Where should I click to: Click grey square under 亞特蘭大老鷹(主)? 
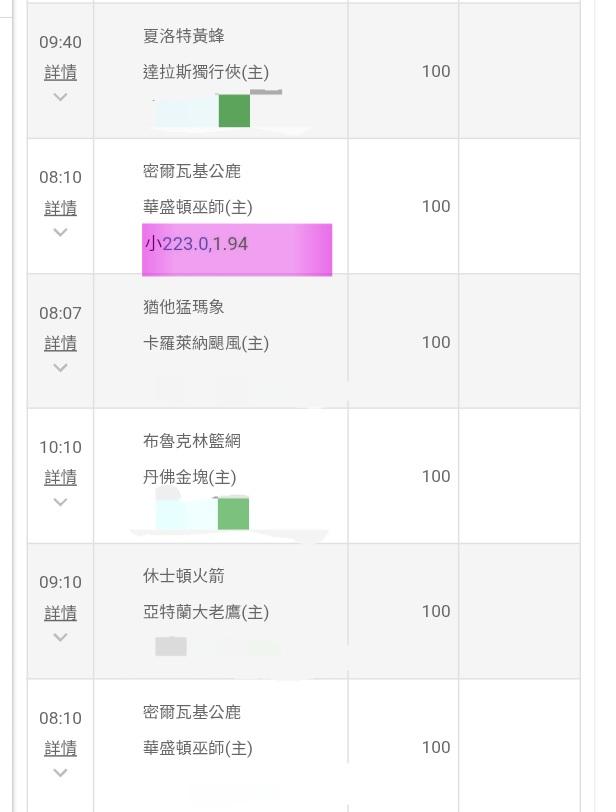coord(171,646)
